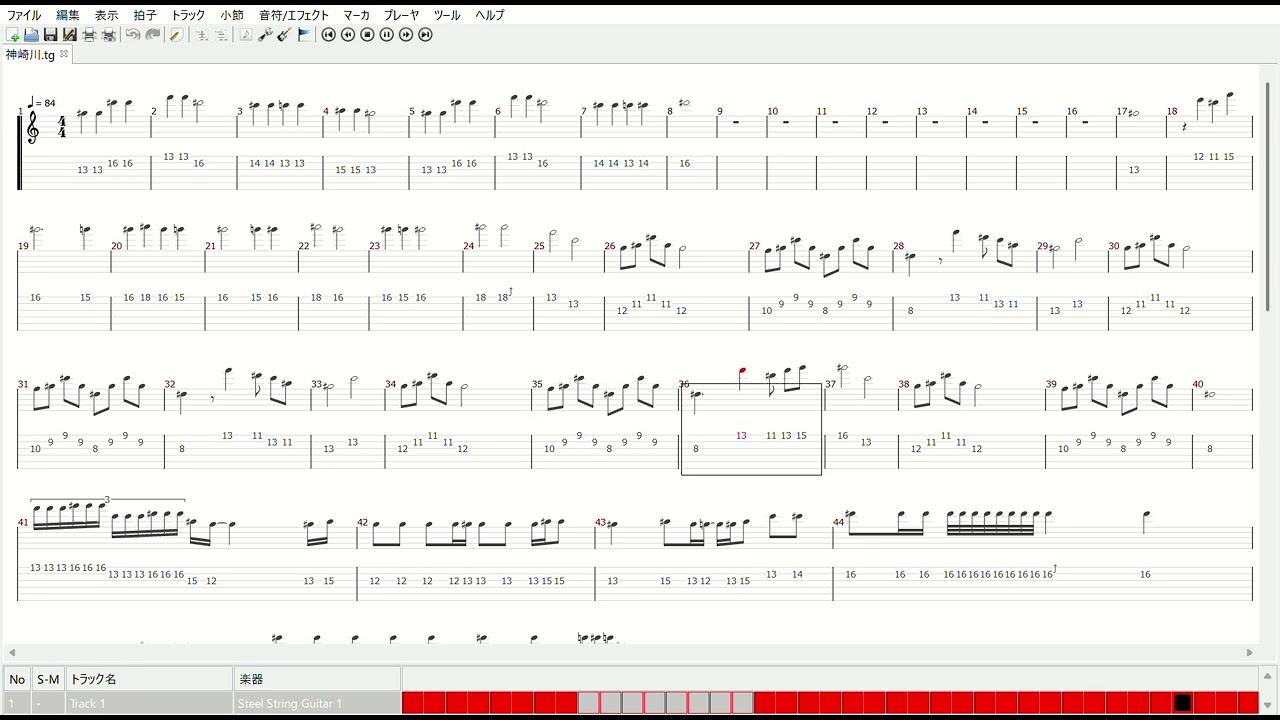
Task: Click the blue marker flag icon
Action: (304, 35)
